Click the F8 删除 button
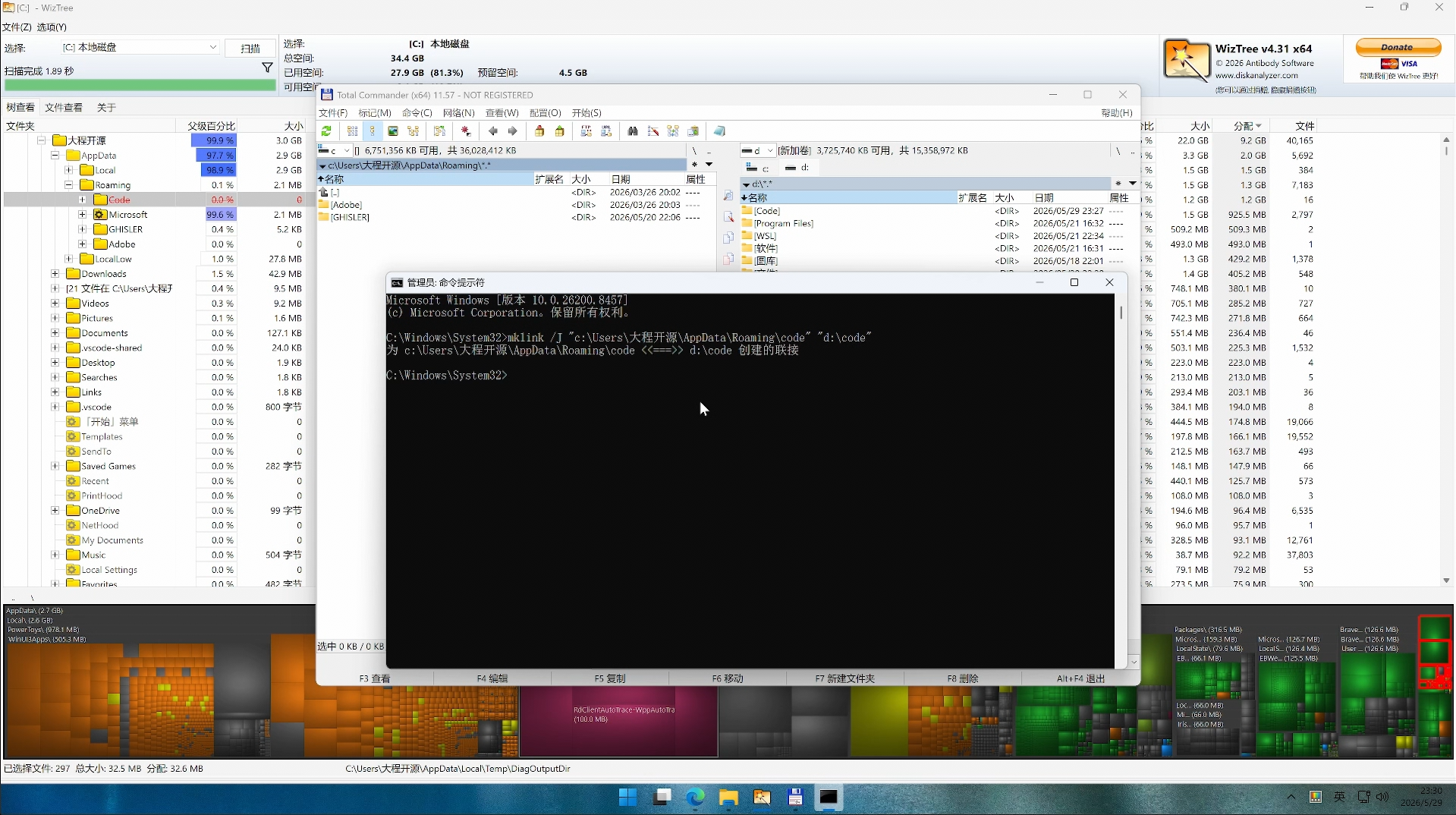Viewport: 1456px width, 815px height. (963, 678)
